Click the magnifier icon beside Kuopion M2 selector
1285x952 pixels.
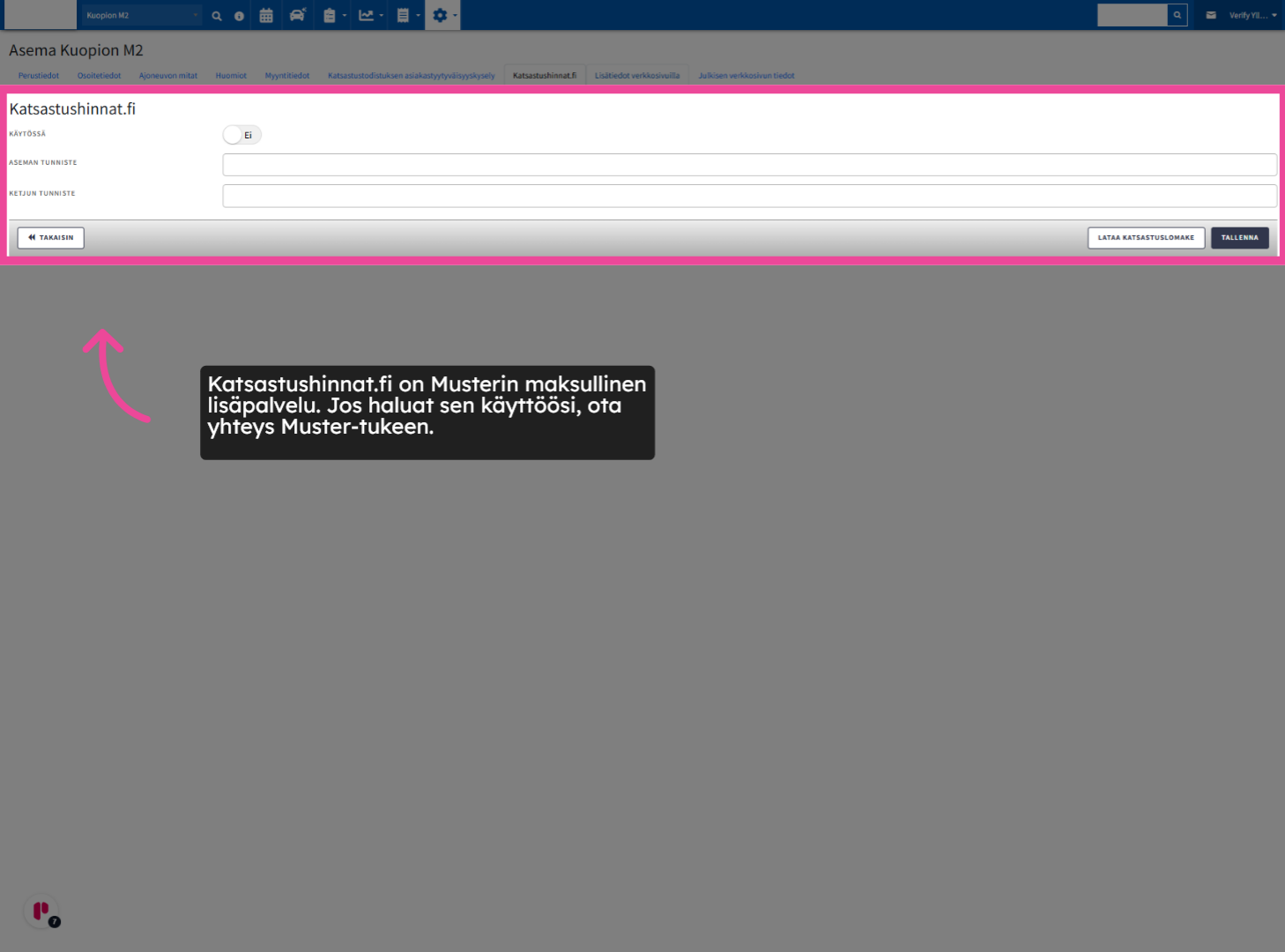click(x=217, y=16)
